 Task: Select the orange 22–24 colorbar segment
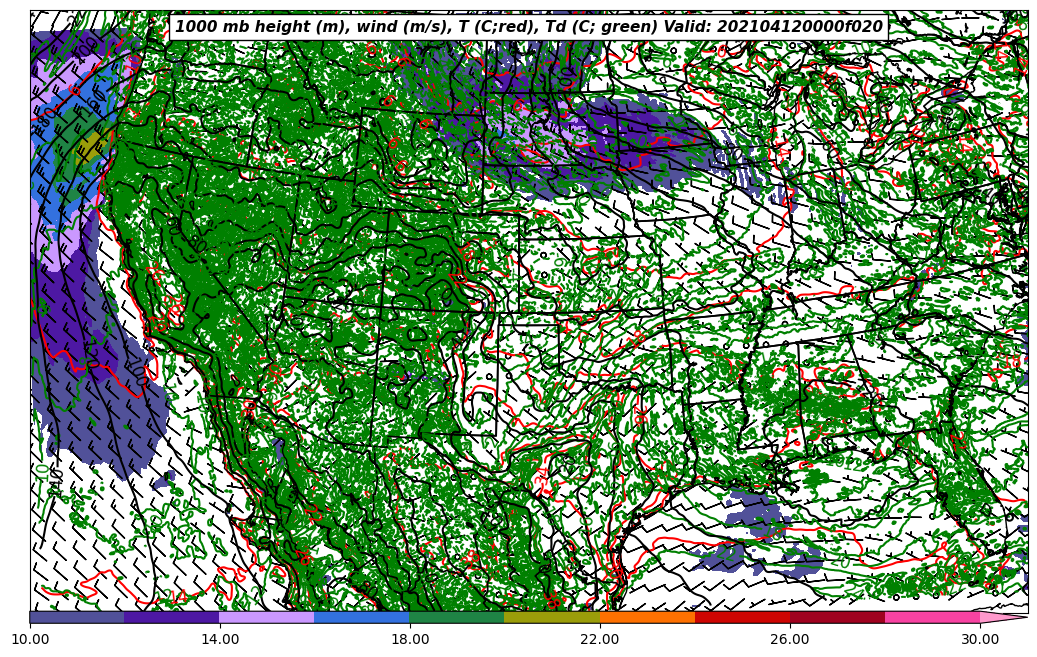646,617
